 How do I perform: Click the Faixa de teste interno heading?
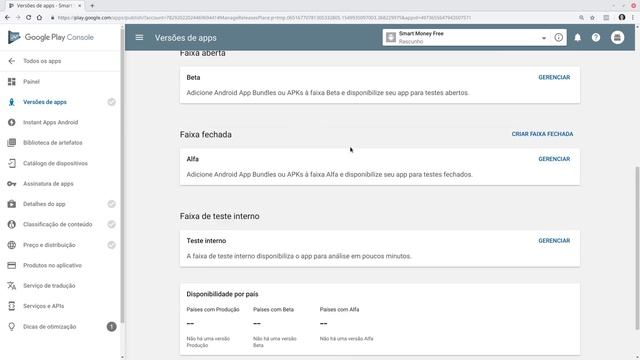[220, 216]
